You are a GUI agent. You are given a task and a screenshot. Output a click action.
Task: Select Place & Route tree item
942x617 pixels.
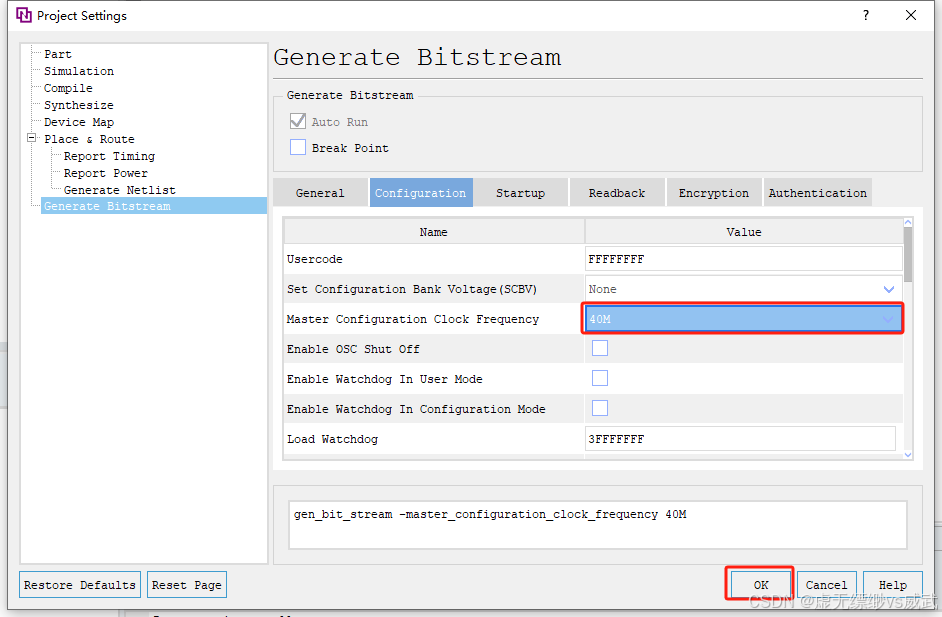[x=89, y=139]
